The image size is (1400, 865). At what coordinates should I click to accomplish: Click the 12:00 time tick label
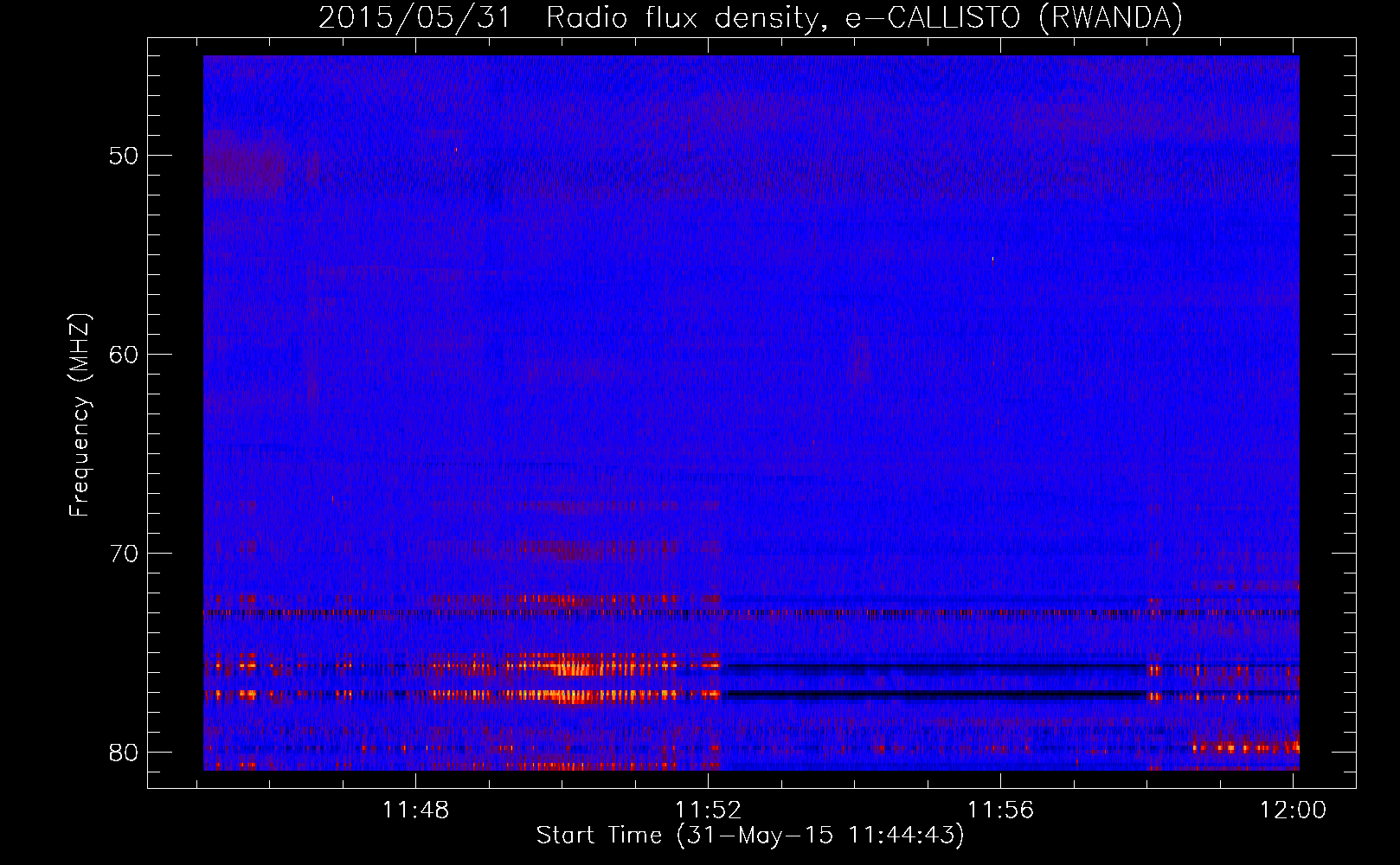[x=1293, y=810]
